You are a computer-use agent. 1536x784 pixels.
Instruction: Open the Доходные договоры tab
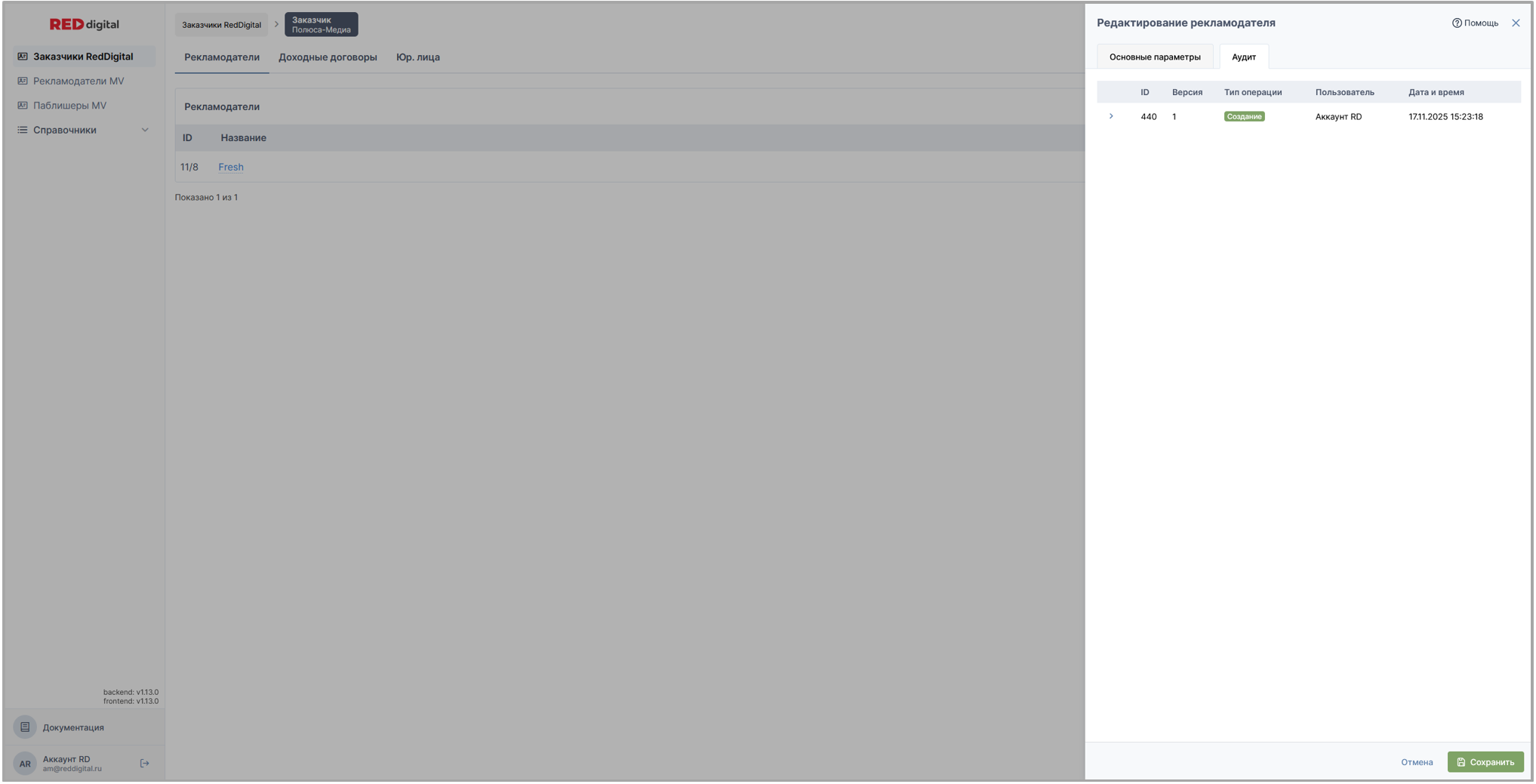coord(328,57)
